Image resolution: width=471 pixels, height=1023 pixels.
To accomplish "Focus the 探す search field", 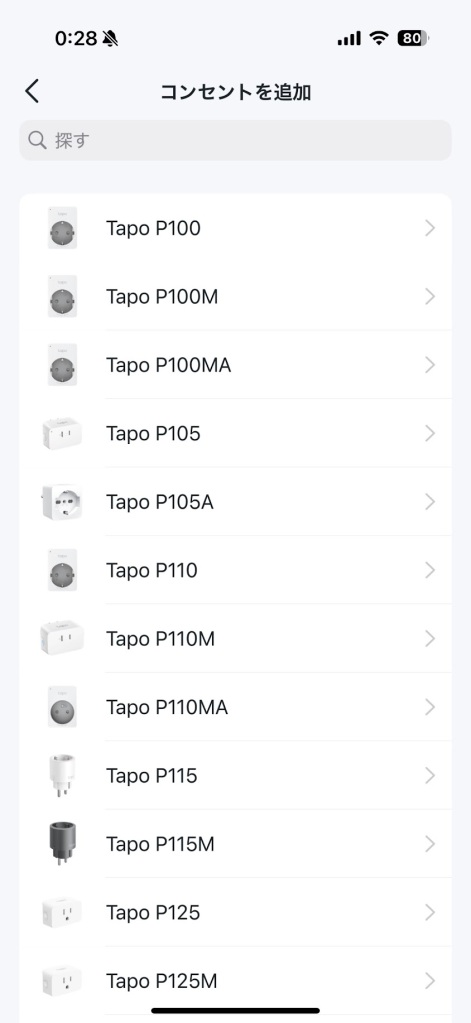I will point(236,140).
